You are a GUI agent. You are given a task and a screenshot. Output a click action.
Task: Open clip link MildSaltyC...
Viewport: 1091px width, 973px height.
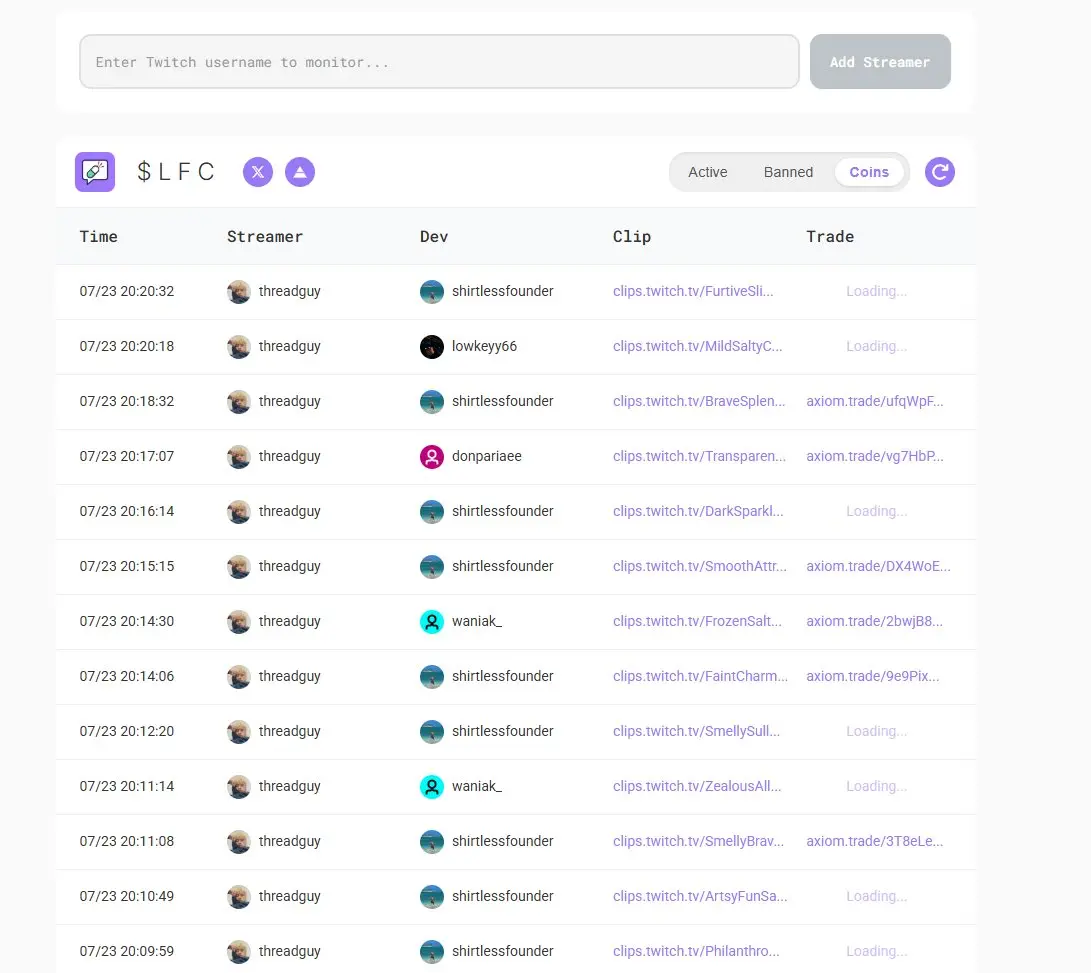[x=697, y=346]
